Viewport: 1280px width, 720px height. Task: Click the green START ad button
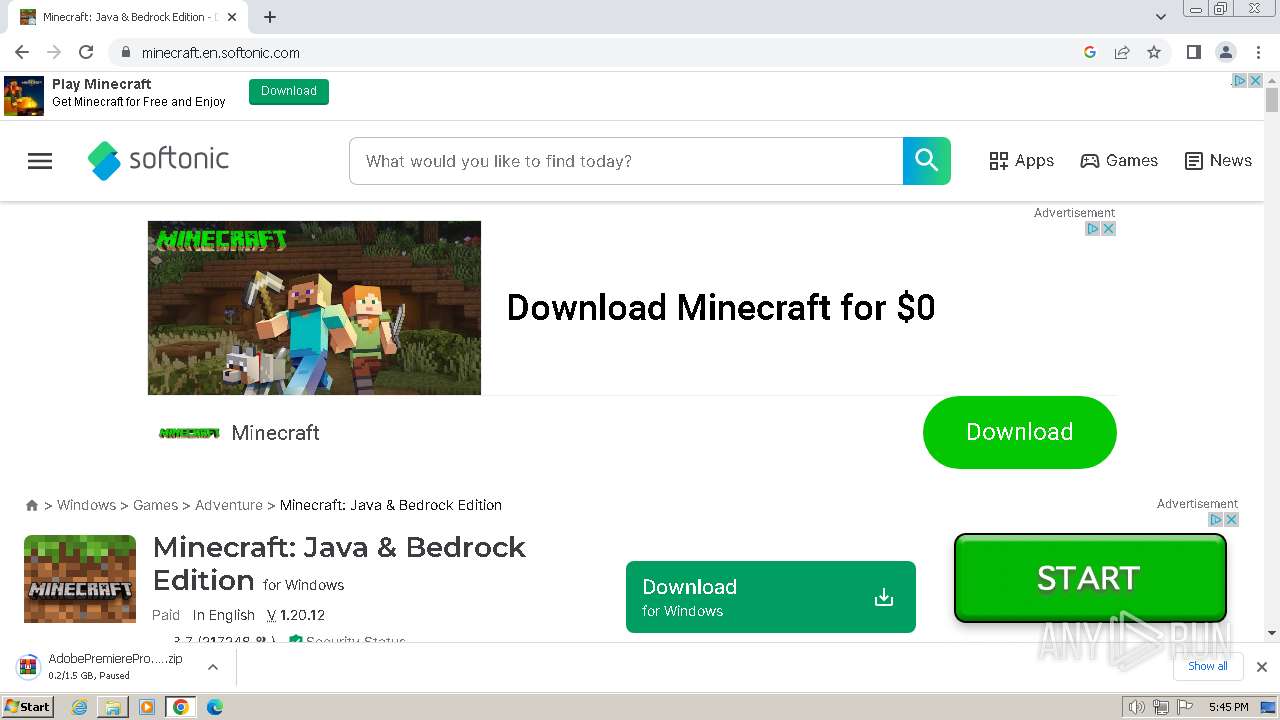click(x=1090, y=578)
